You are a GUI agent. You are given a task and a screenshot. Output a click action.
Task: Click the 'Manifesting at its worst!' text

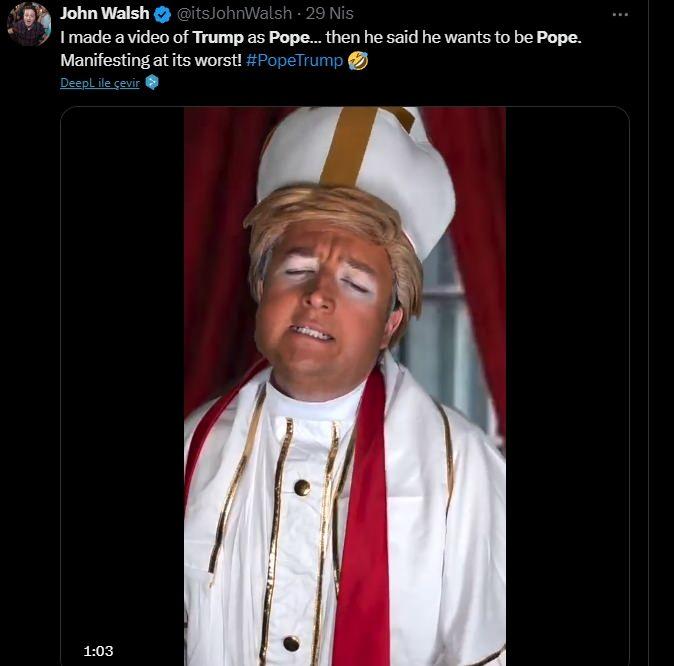(x=151, y=60)
